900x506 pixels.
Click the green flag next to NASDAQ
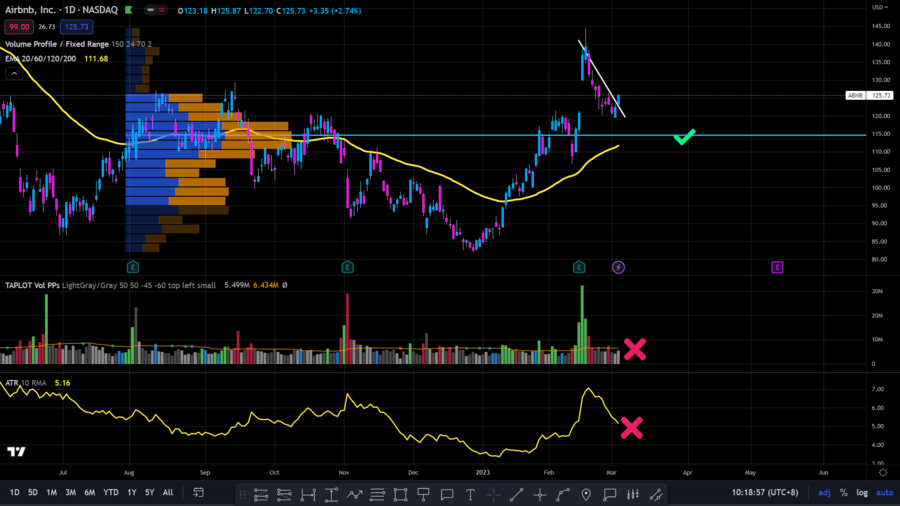click(x=129, y=10)
